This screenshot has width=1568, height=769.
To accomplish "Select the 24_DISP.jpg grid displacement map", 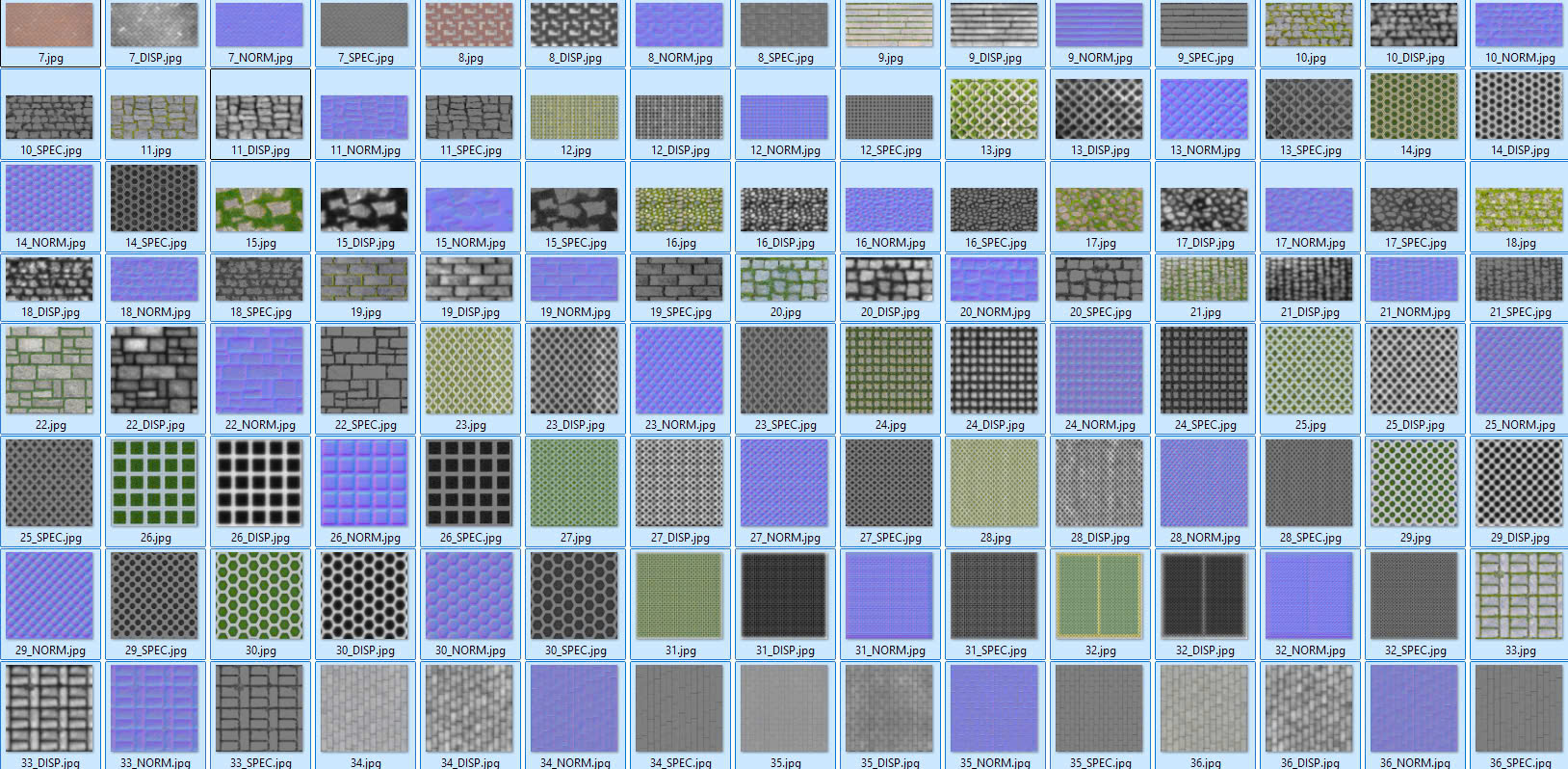I will pos(994,370).
